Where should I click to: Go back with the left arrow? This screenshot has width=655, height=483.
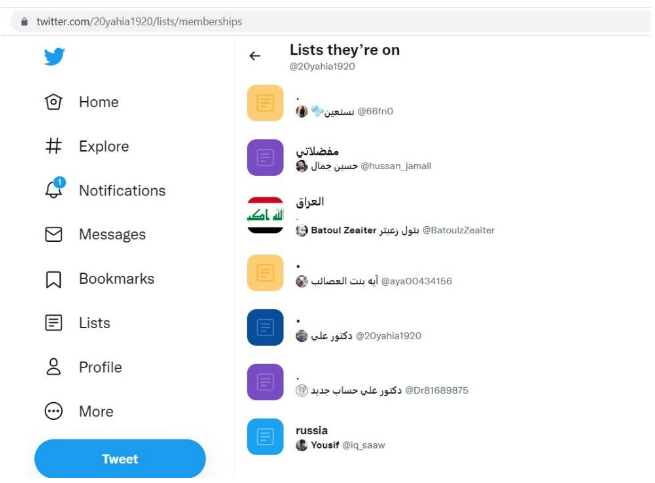click(x=255, y=56)
